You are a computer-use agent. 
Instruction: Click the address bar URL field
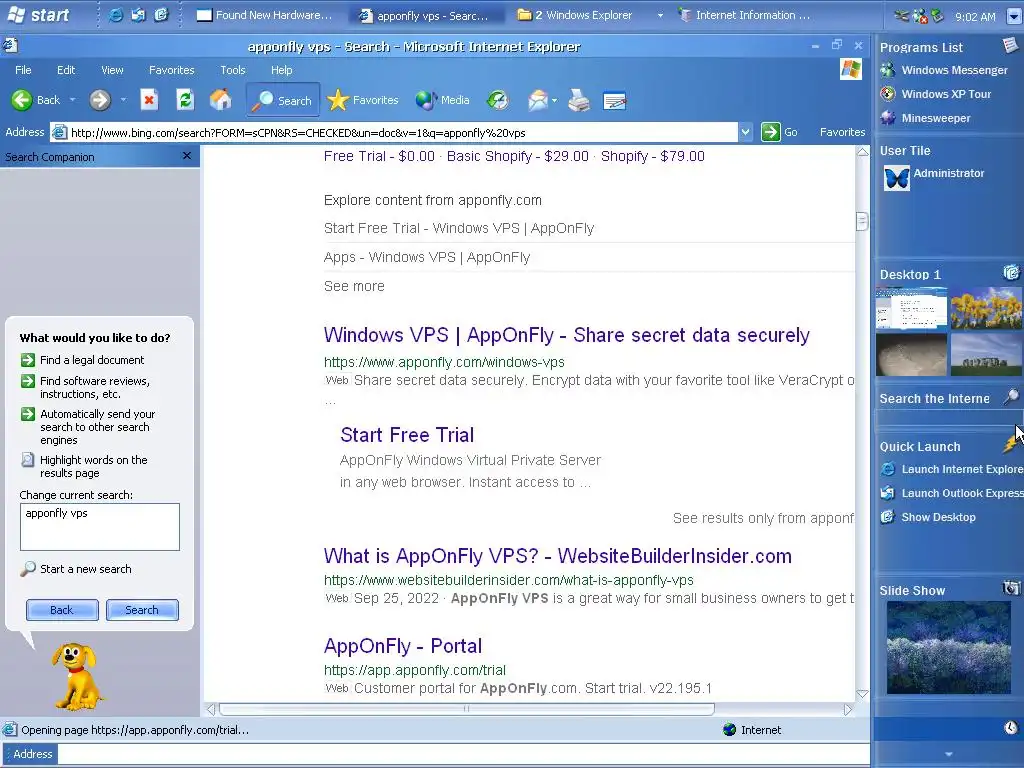[394, 133]
